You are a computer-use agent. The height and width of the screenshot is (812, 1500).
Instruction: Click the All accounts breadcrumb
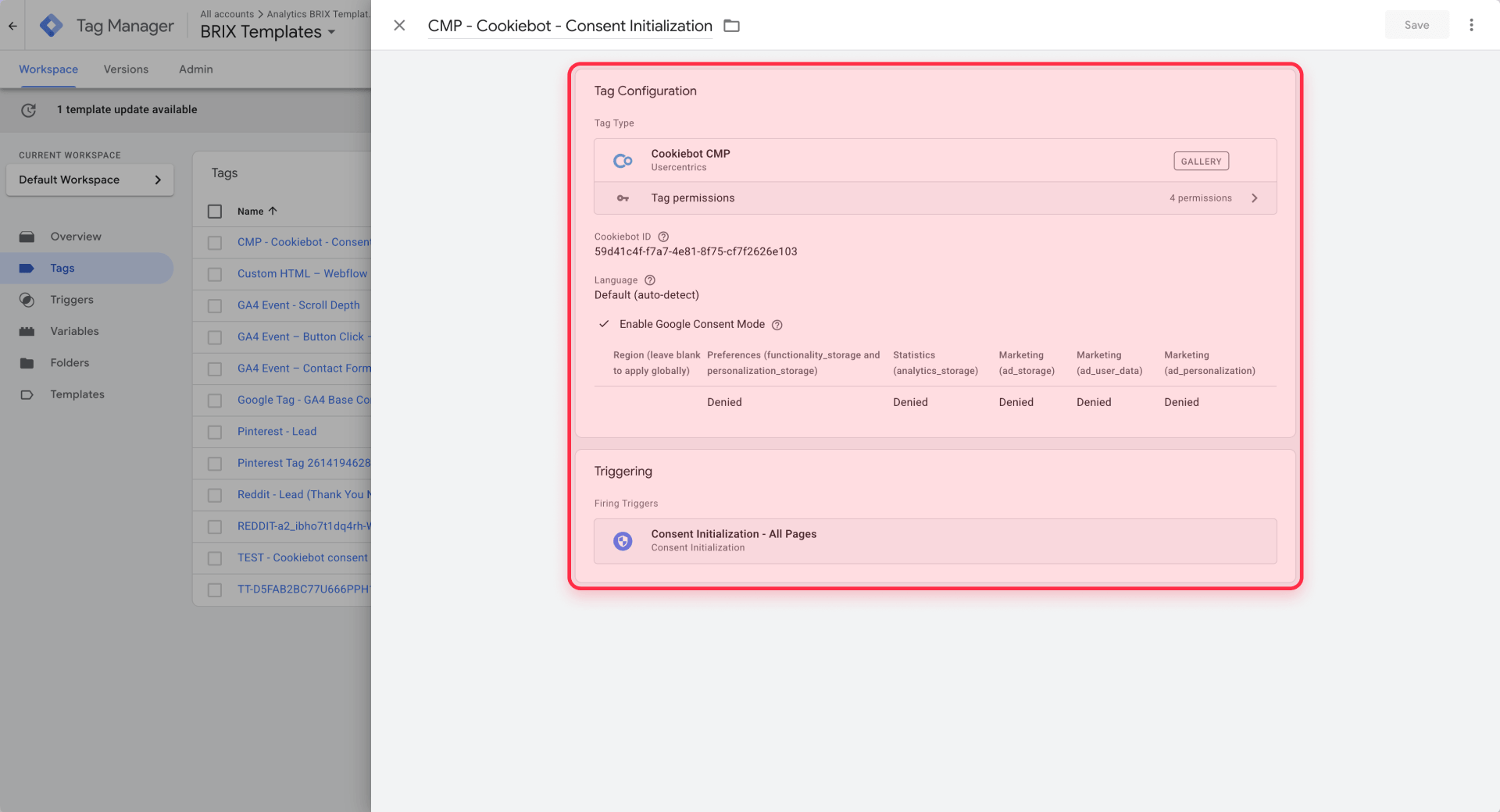click(x=227, y=14)
